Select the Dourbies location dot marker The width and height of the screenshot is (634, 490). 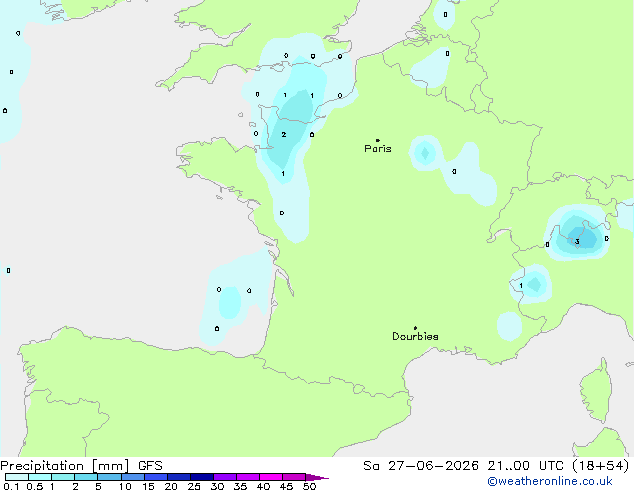(415, 328)
